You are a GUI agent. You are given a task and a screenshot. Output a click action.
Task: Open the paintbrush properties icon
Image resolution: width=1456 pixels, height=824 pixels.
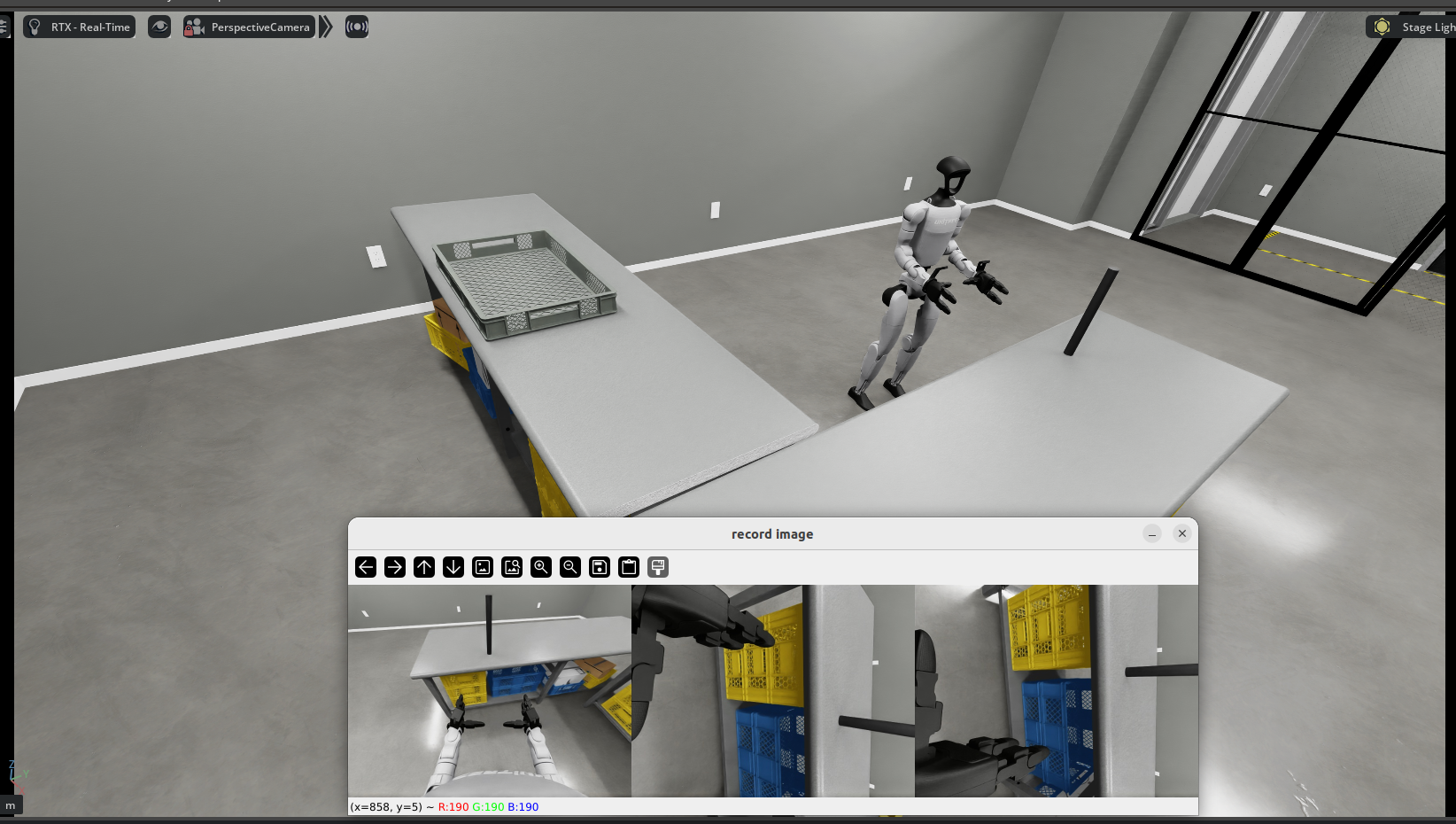(x=658, y=567)
